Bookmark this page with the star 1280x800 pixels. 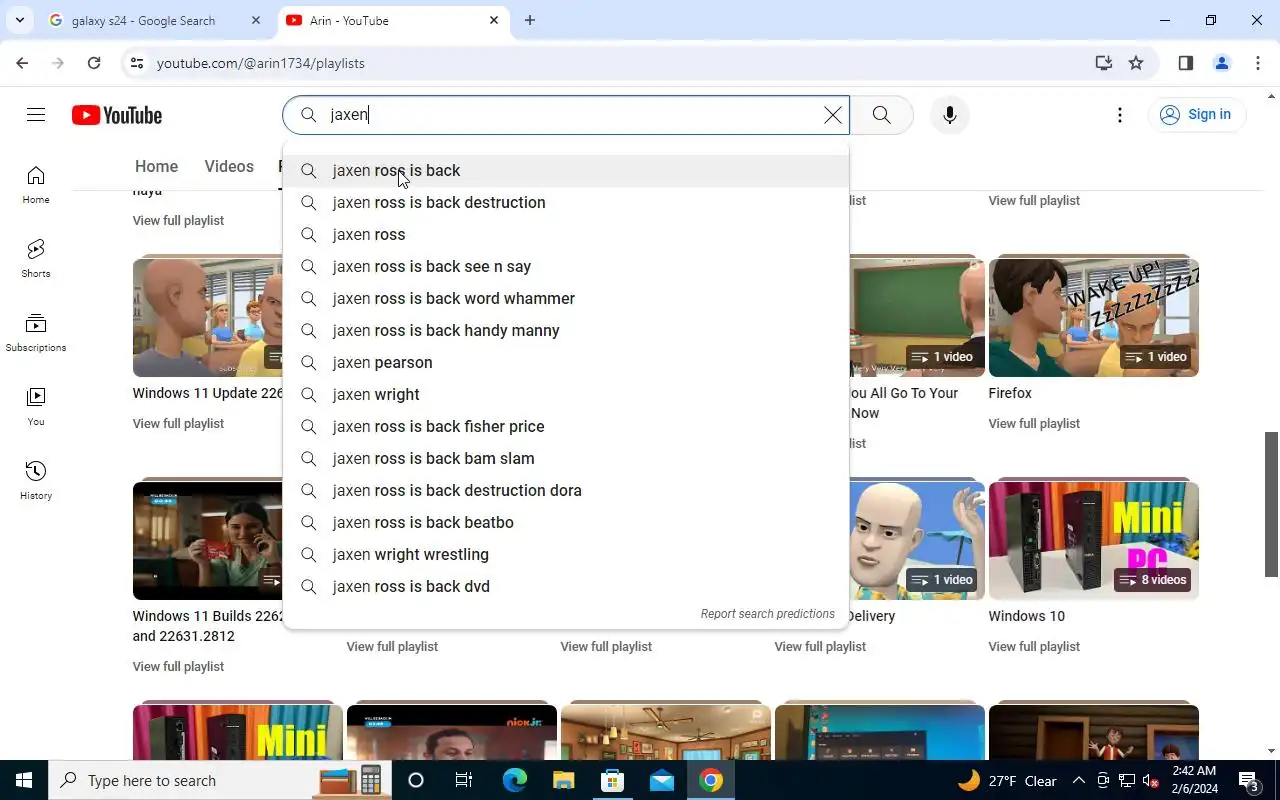coord(1136,63)
